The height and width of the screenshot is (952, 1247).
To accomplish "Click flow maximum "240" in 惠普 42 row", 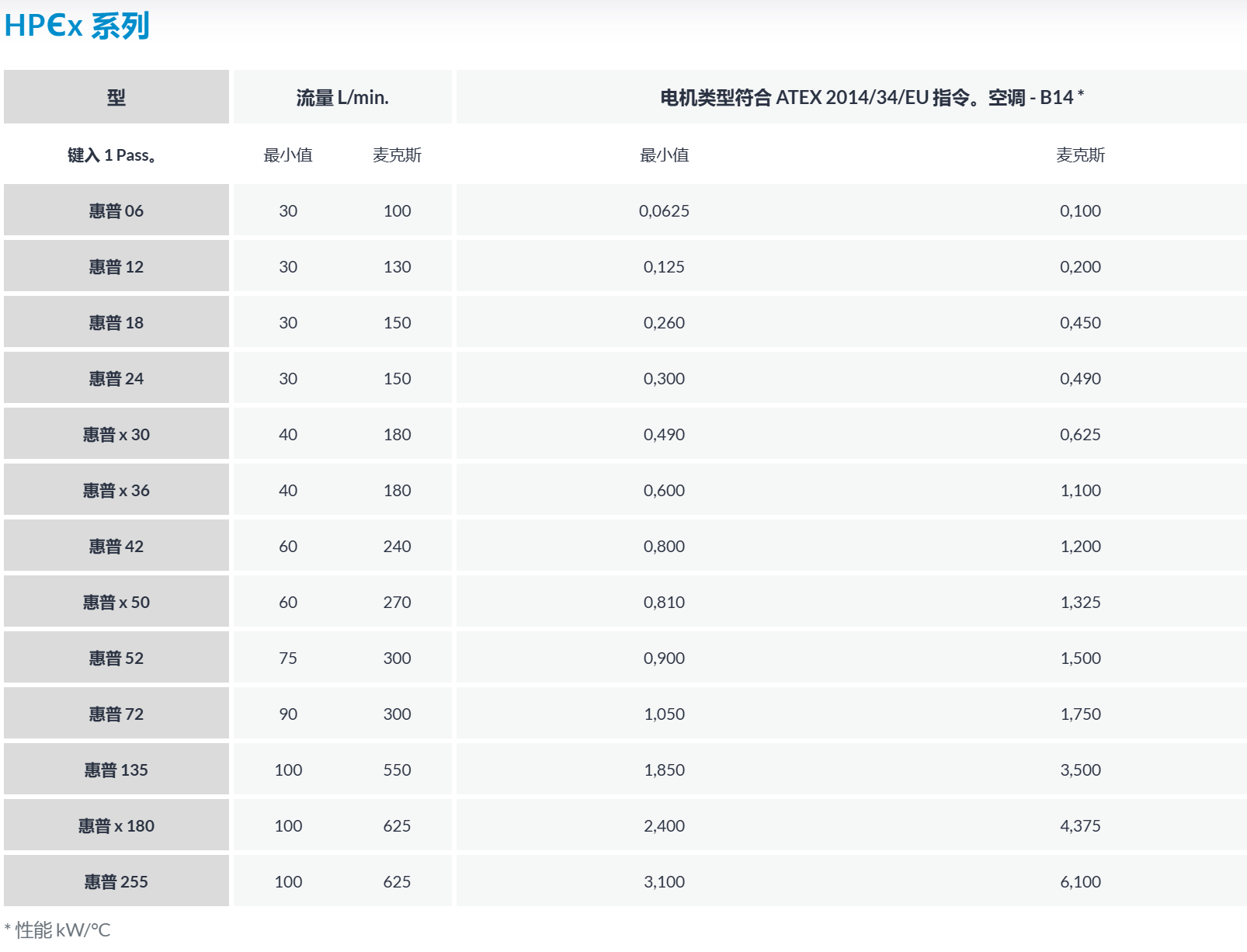I will pos(397,547).
